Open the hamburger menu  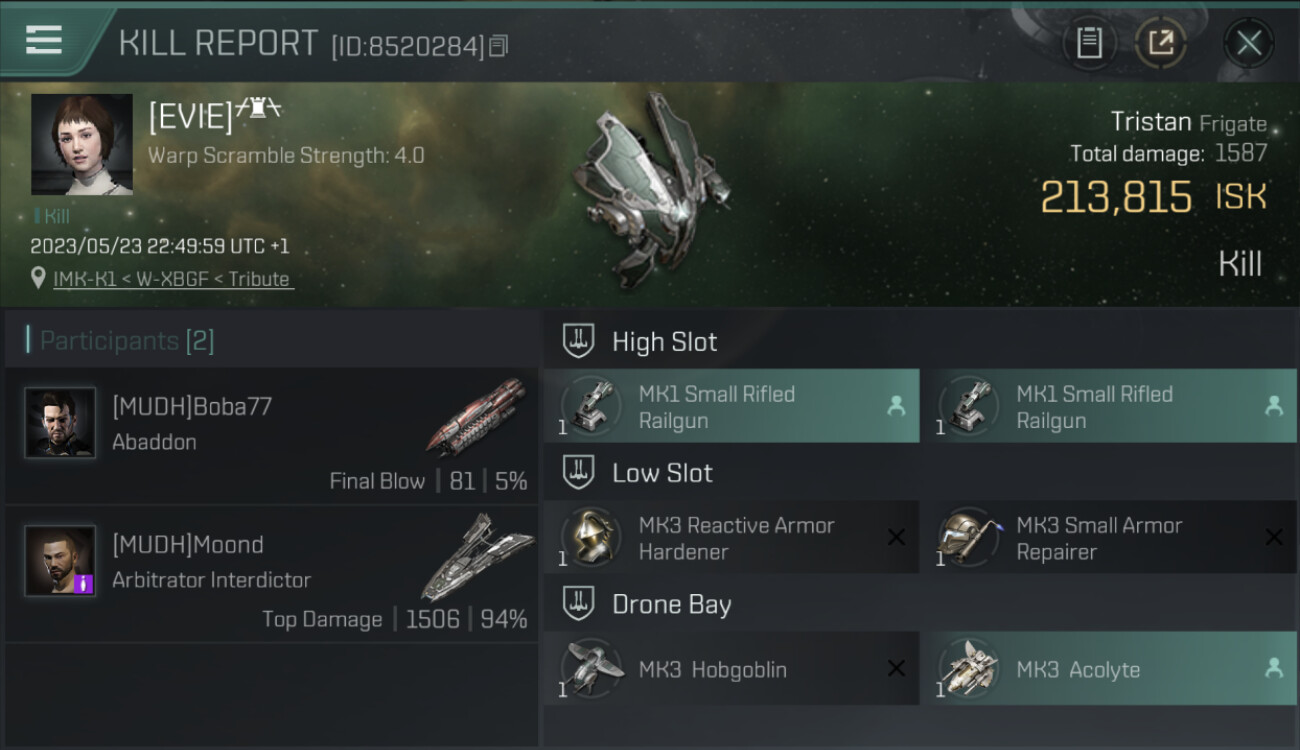click(x=44, y=40)
